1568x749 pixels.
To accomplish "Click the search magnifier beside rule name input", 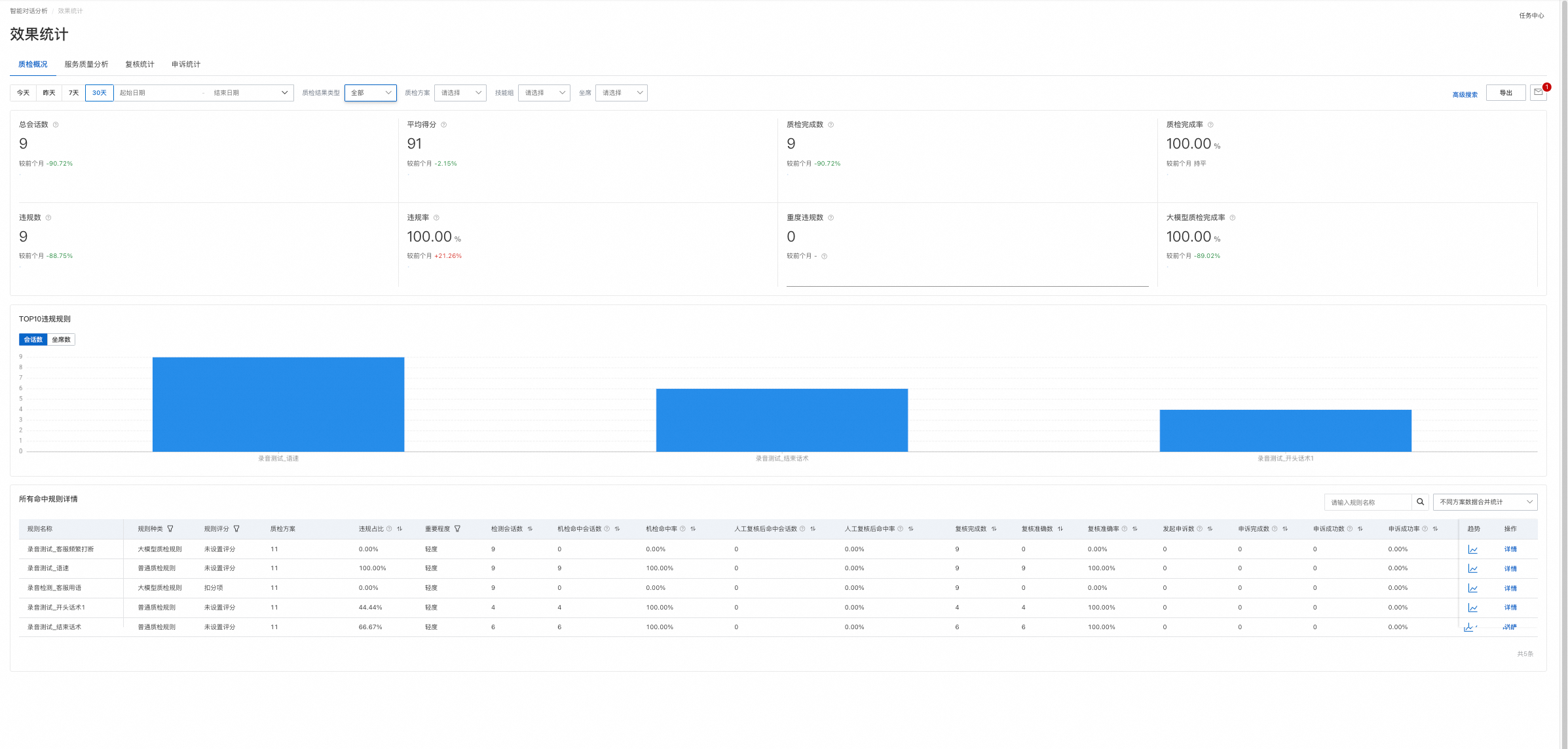I will tap(1420, 502).
